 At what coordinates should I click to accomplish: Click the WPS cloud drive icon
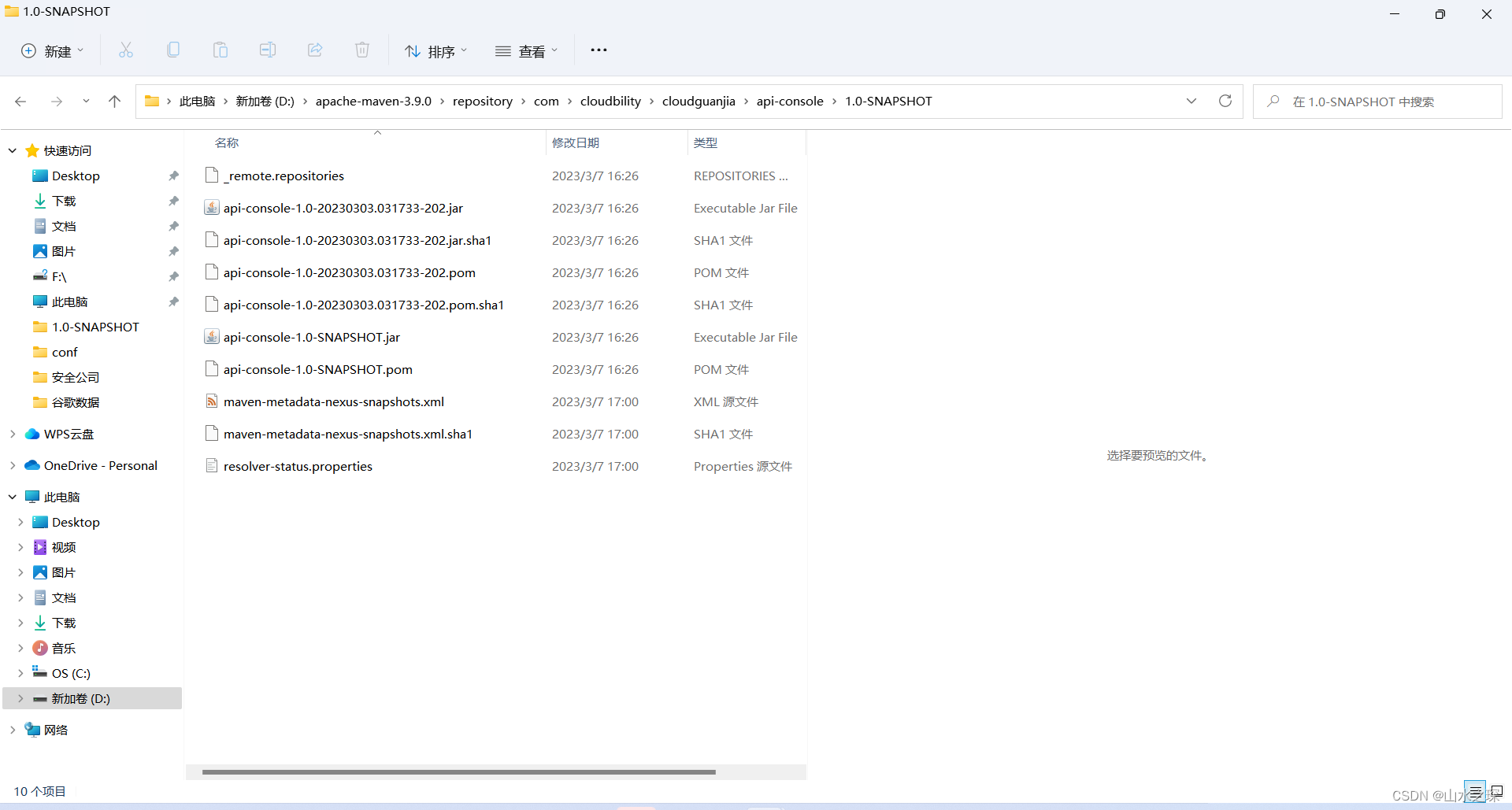point(32,434)
